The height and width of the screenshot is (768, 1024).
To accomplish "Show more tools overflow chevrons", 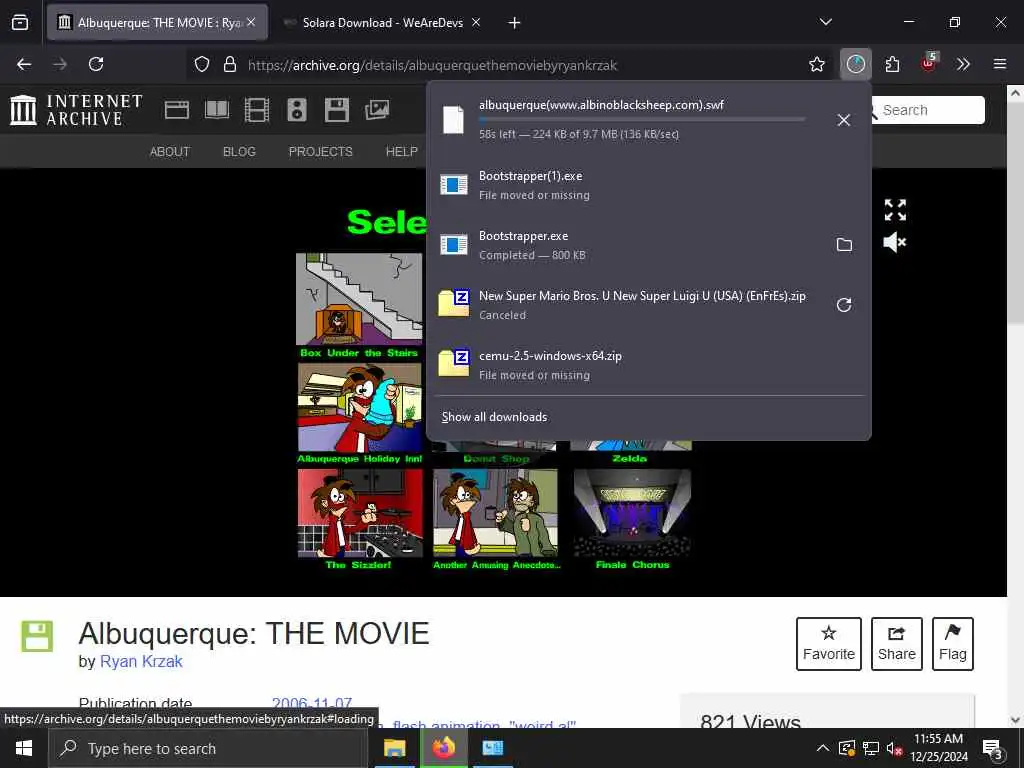I will pos(963,64).
